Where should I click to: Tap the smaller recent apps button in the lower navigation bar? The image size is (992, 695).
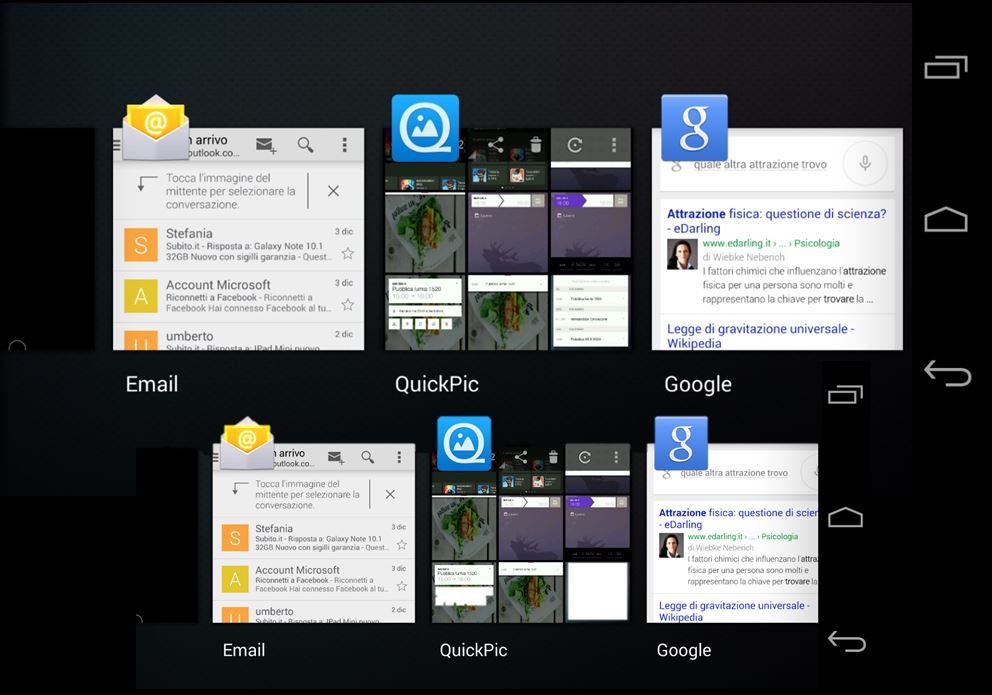pyautogui.click(x=845, y=395)
